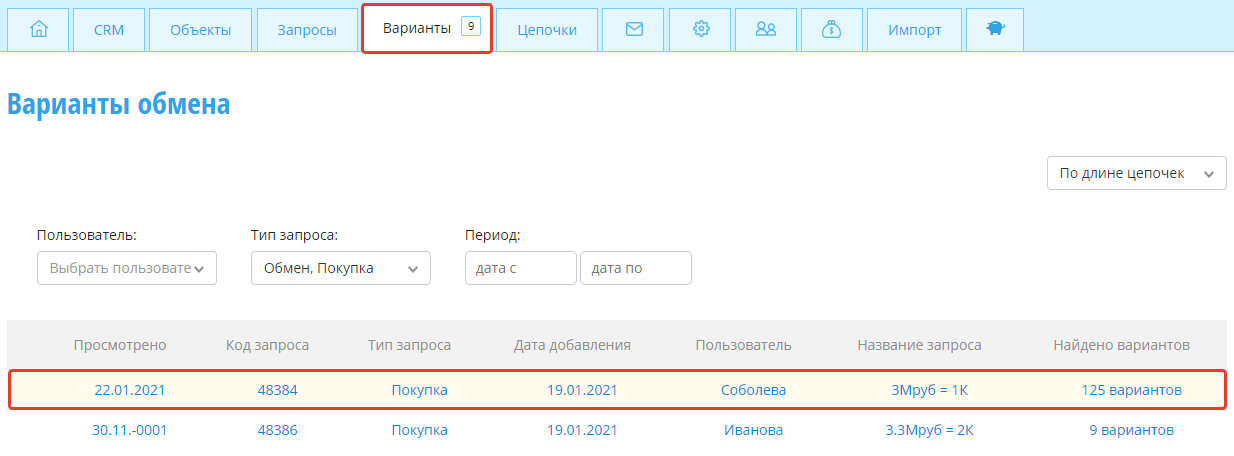Click the дата с input field
The width and height of the screenshot is (1234, 456).
click(521, 268)
